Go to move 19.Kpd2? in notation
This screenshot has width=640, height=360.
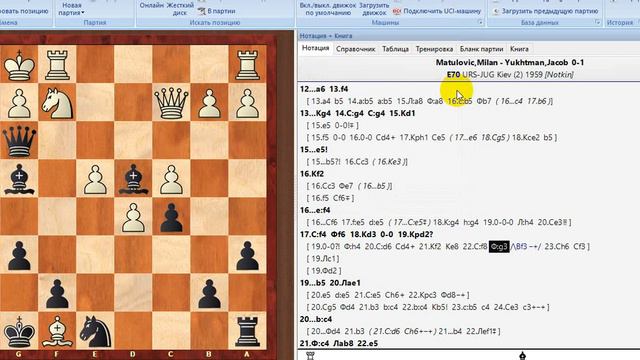point(416,234)
